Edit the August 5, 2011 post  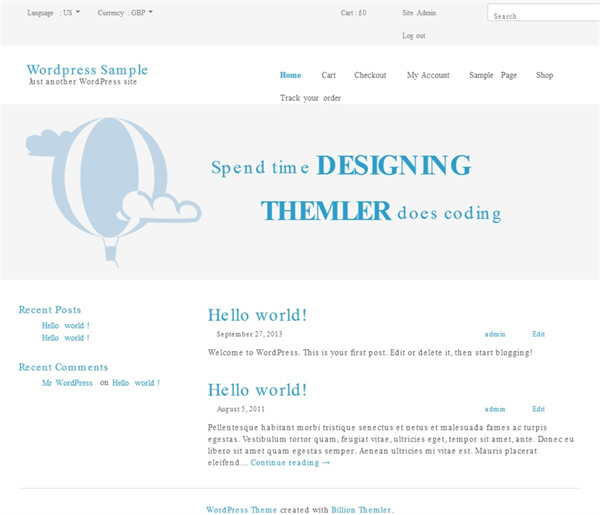[538, 409]
